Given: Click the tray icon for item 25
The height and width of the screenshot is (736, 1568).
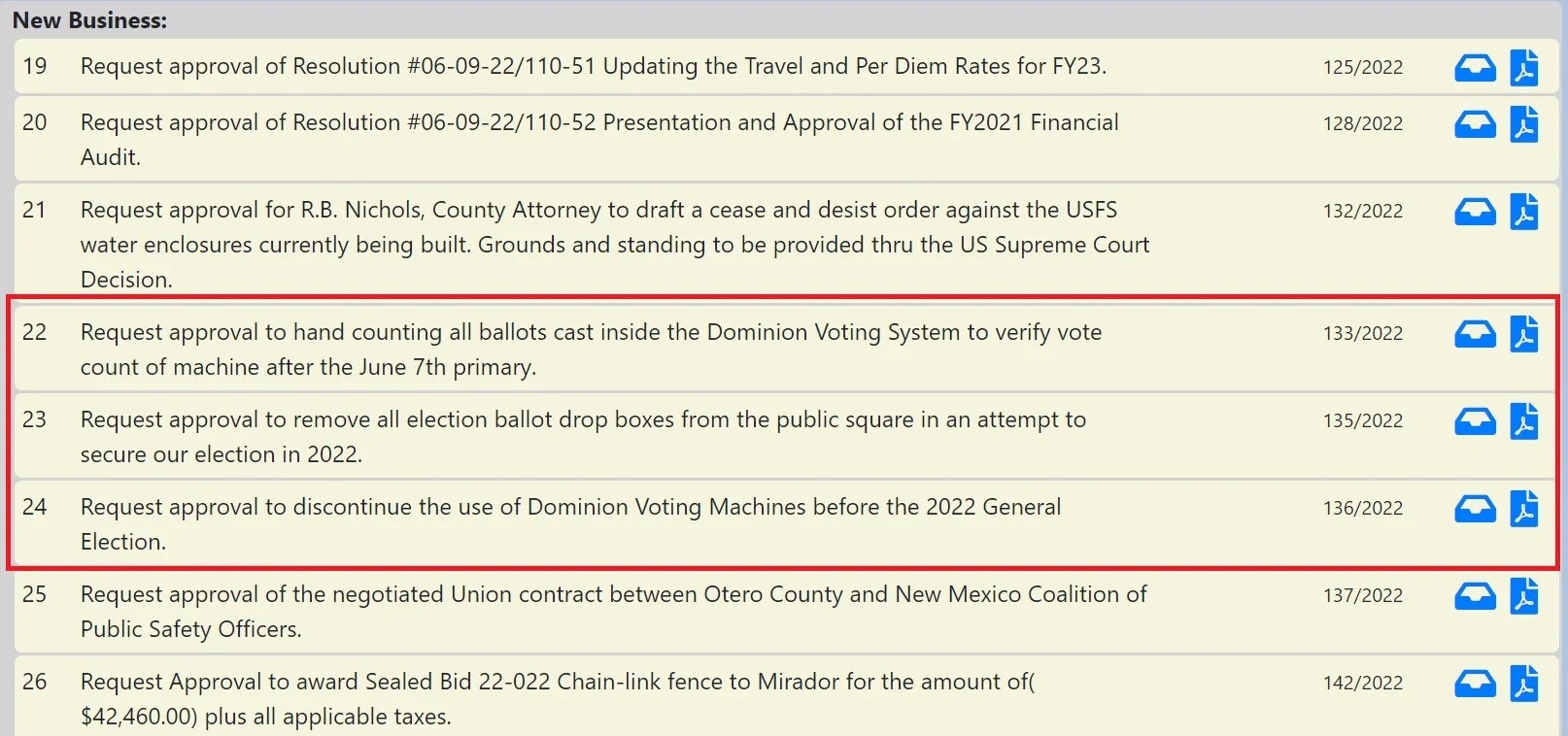Looking at the screenshot, I should [x=1475, y=596].
